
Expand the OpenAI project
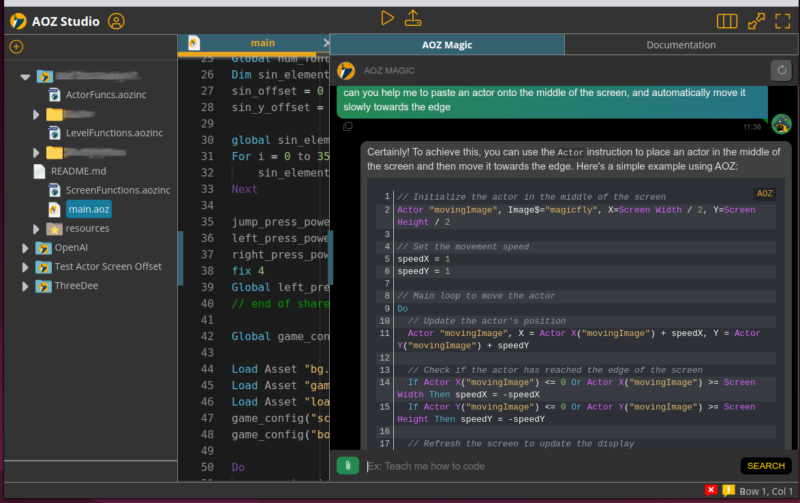click(24, 248)
